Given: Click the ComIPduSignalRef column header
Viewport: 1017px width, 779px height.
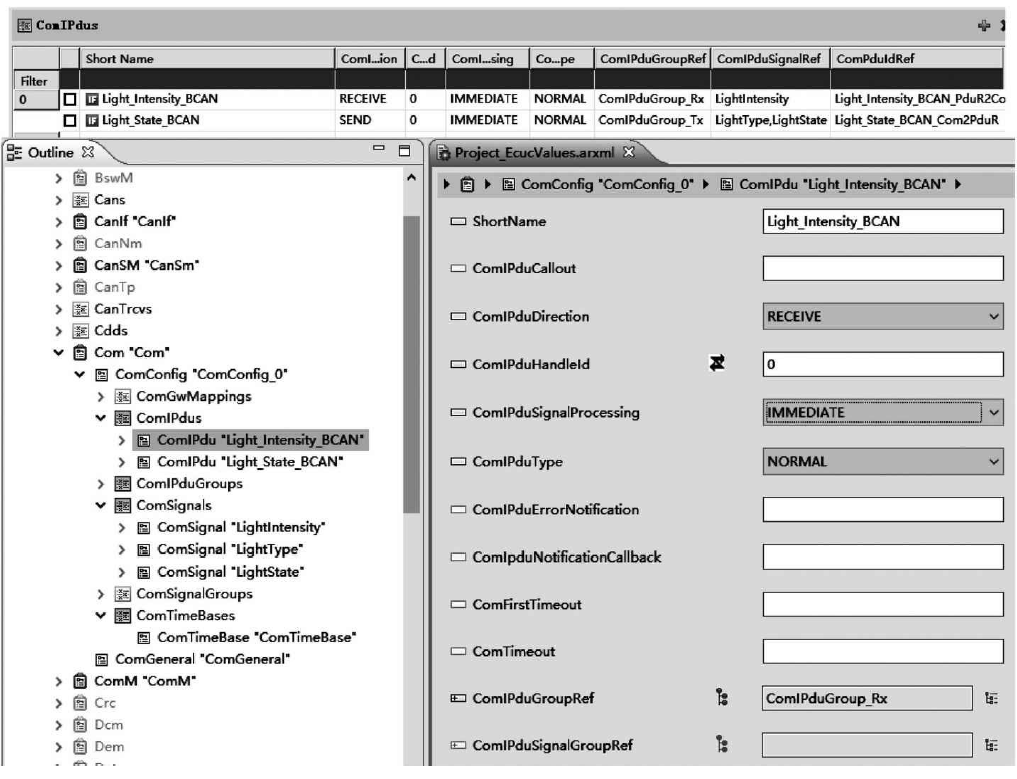Looking at the screenshot, I should 771,58.
